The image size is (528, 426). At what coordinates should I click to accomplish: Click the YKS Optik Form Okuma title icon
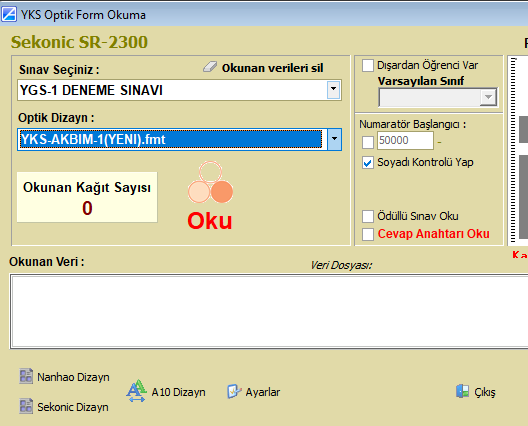click(9, 14)
